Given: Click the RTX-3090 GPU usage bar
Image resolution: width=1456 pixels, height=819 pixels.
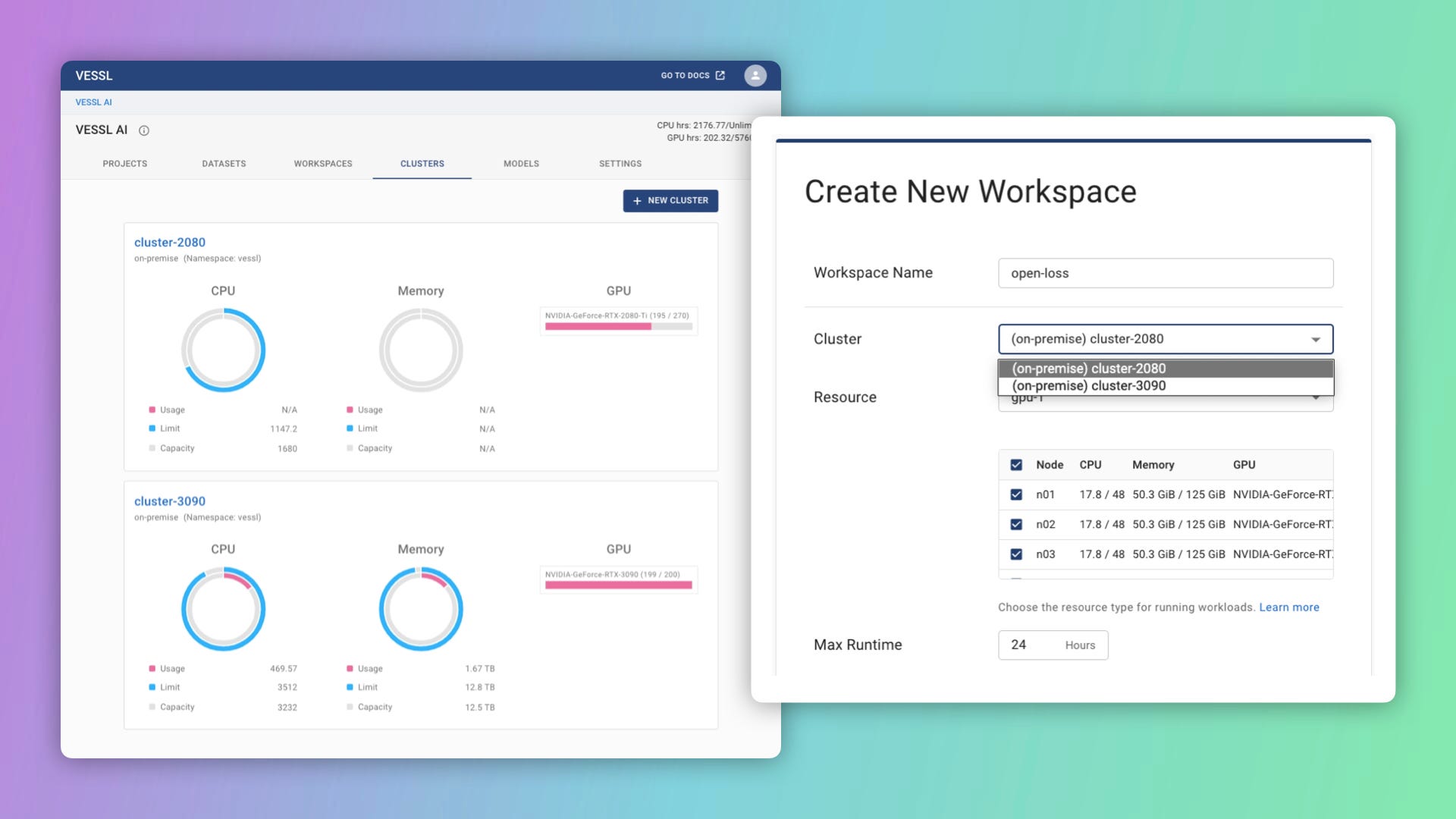Looking at the screenshot, I should click(x=619, y=585).
